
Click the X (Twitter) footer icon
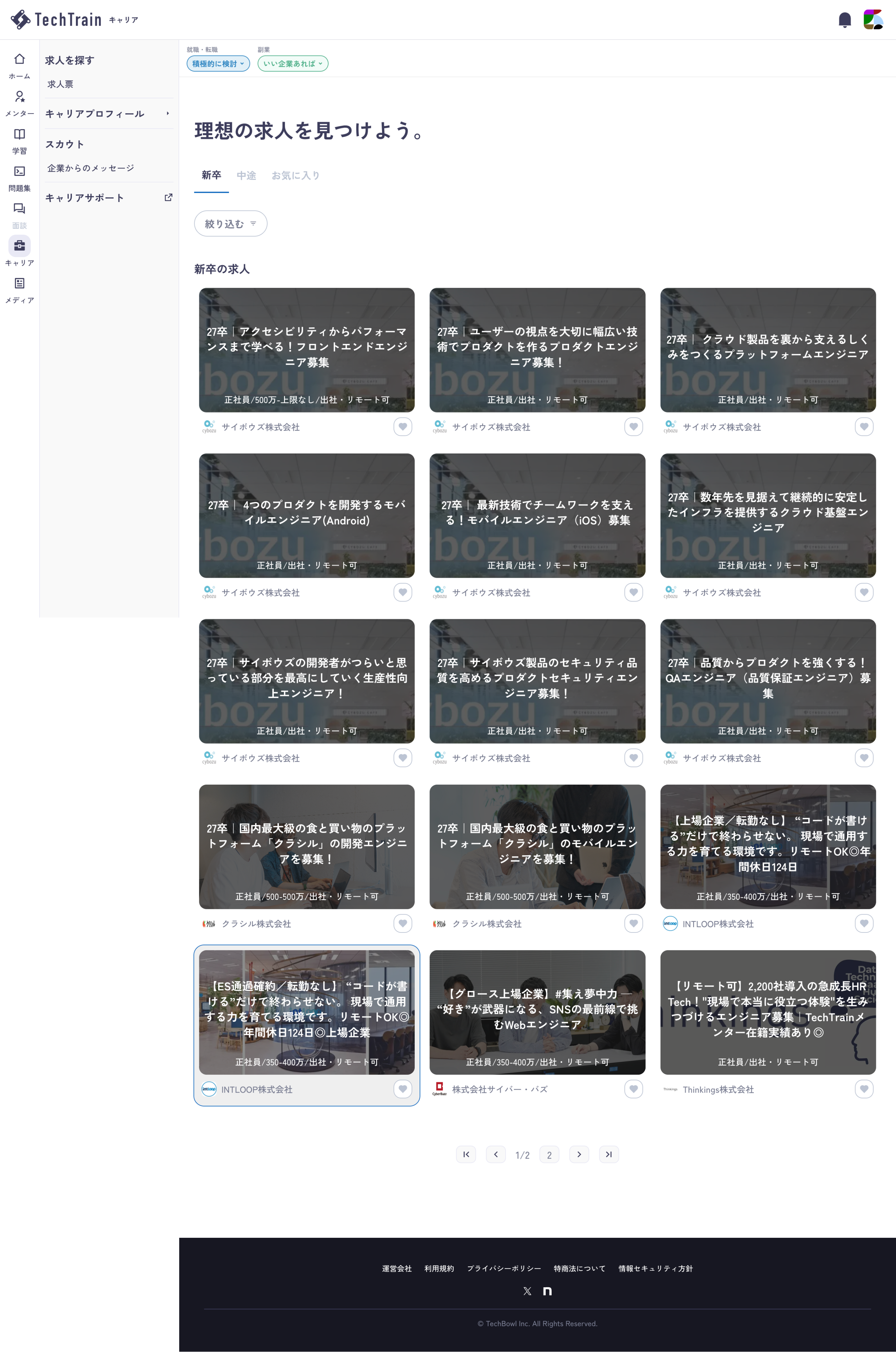pos(527,1291)
